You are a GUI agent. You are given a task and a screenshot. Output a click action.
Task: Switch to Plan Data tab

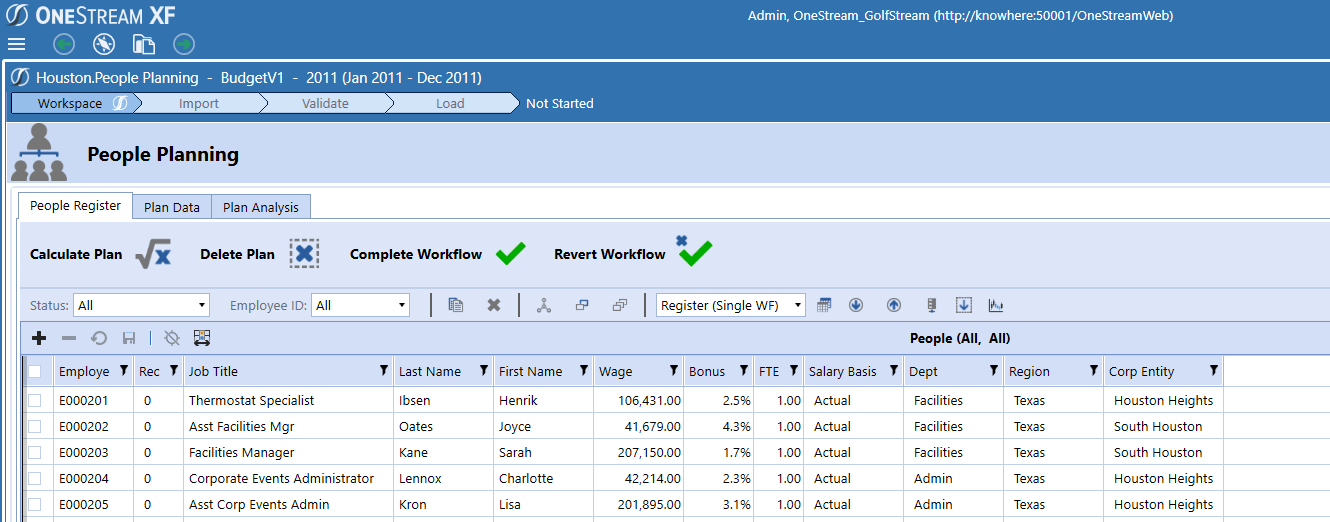pyautogui.click(x=172, y=207)
